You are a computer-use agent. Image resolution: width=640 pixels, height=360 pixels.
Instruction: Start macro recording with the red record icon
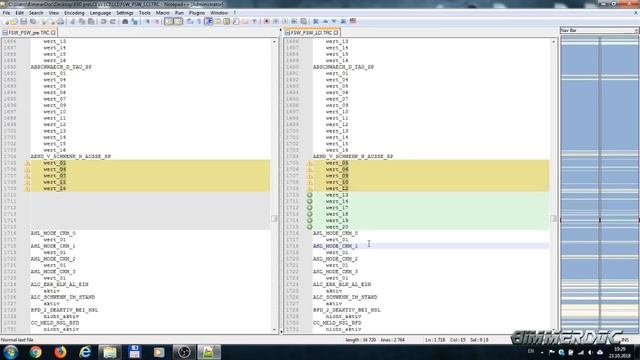(267, 21)
